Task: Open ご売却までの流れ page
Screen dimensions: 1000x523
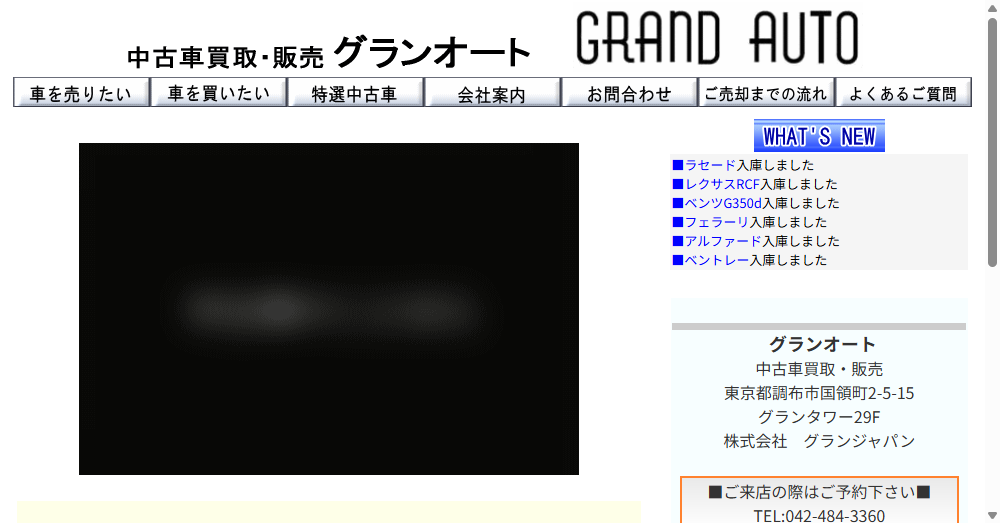Action: point(766,94)
